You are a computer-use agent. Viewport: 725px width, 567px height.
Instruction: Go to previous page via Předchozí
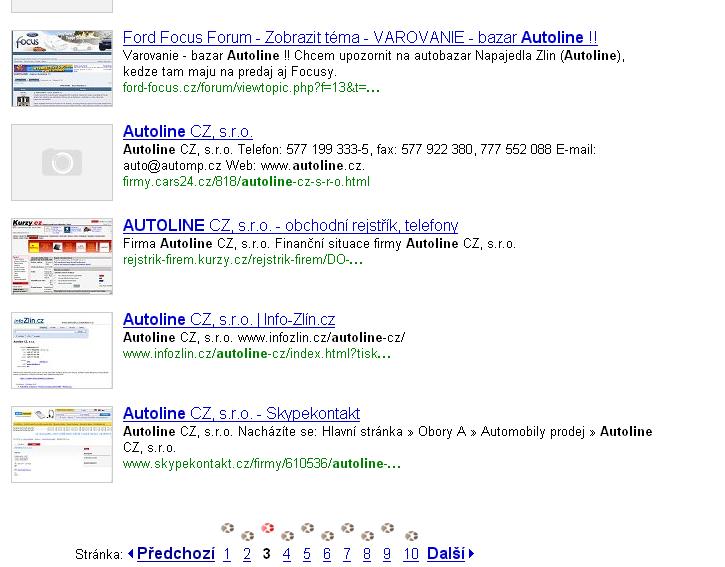[175, 554]
